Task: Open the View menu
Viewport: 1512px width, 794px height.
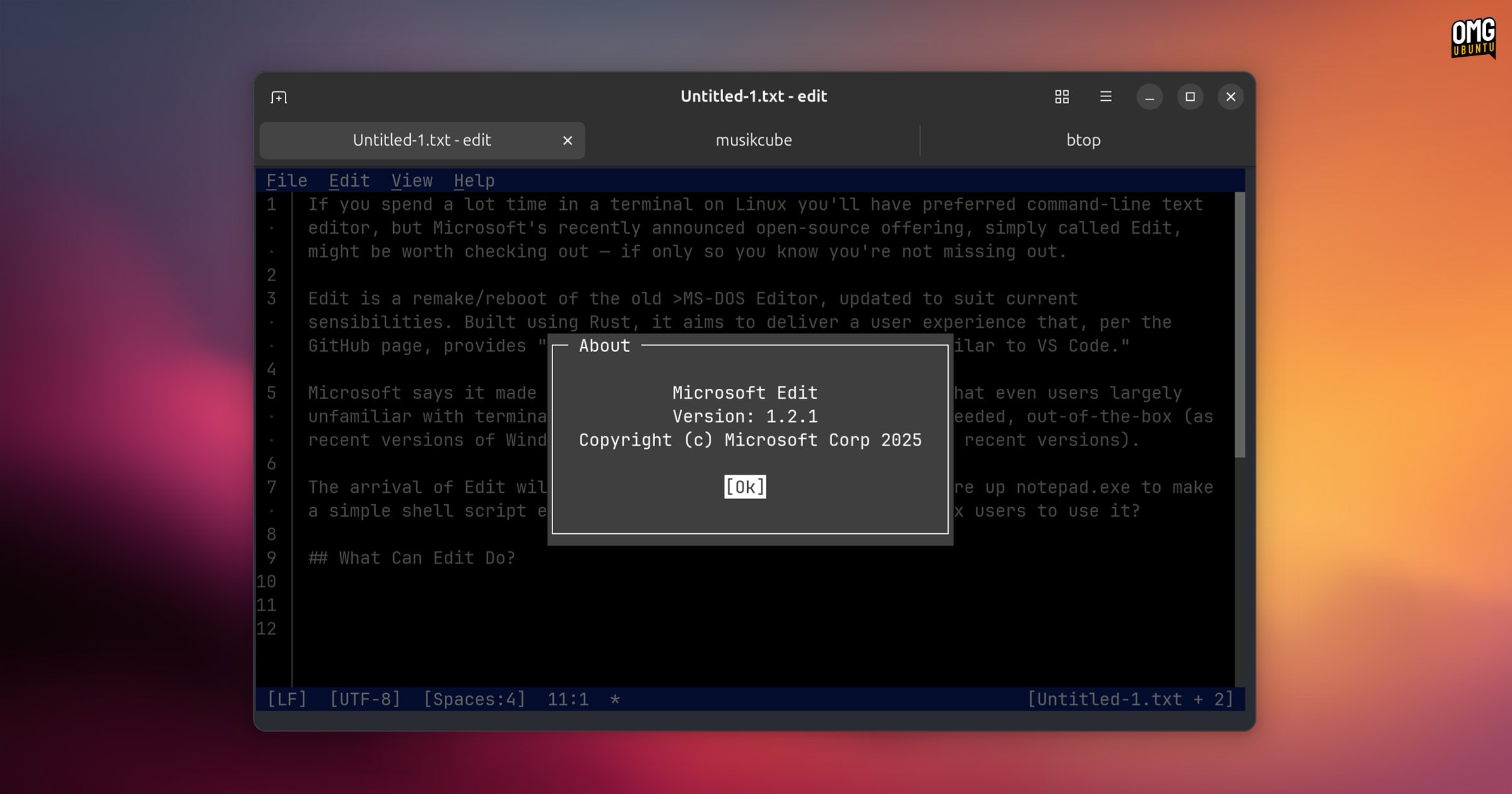Action: [411, 181]
